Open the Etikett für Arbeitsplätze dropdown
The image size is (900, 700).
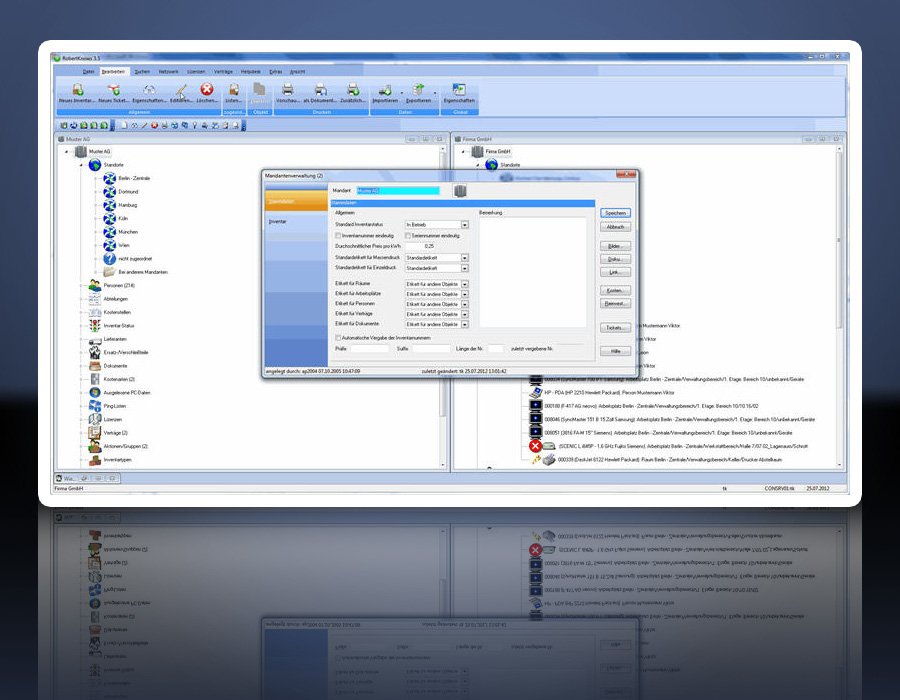[x=464, y=294]
